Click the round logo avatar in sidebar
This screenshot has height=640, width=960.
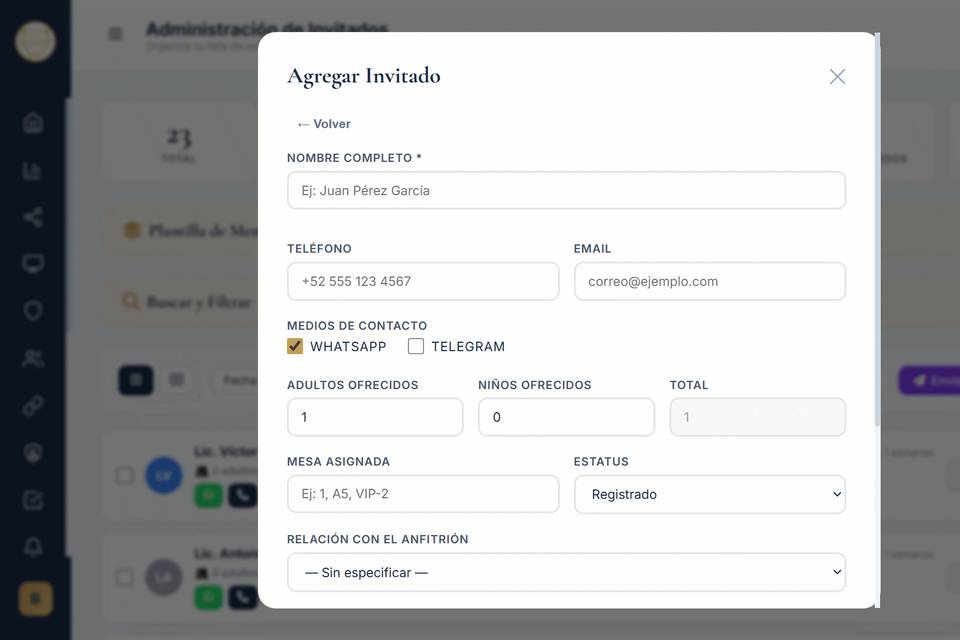coord(35,41)
